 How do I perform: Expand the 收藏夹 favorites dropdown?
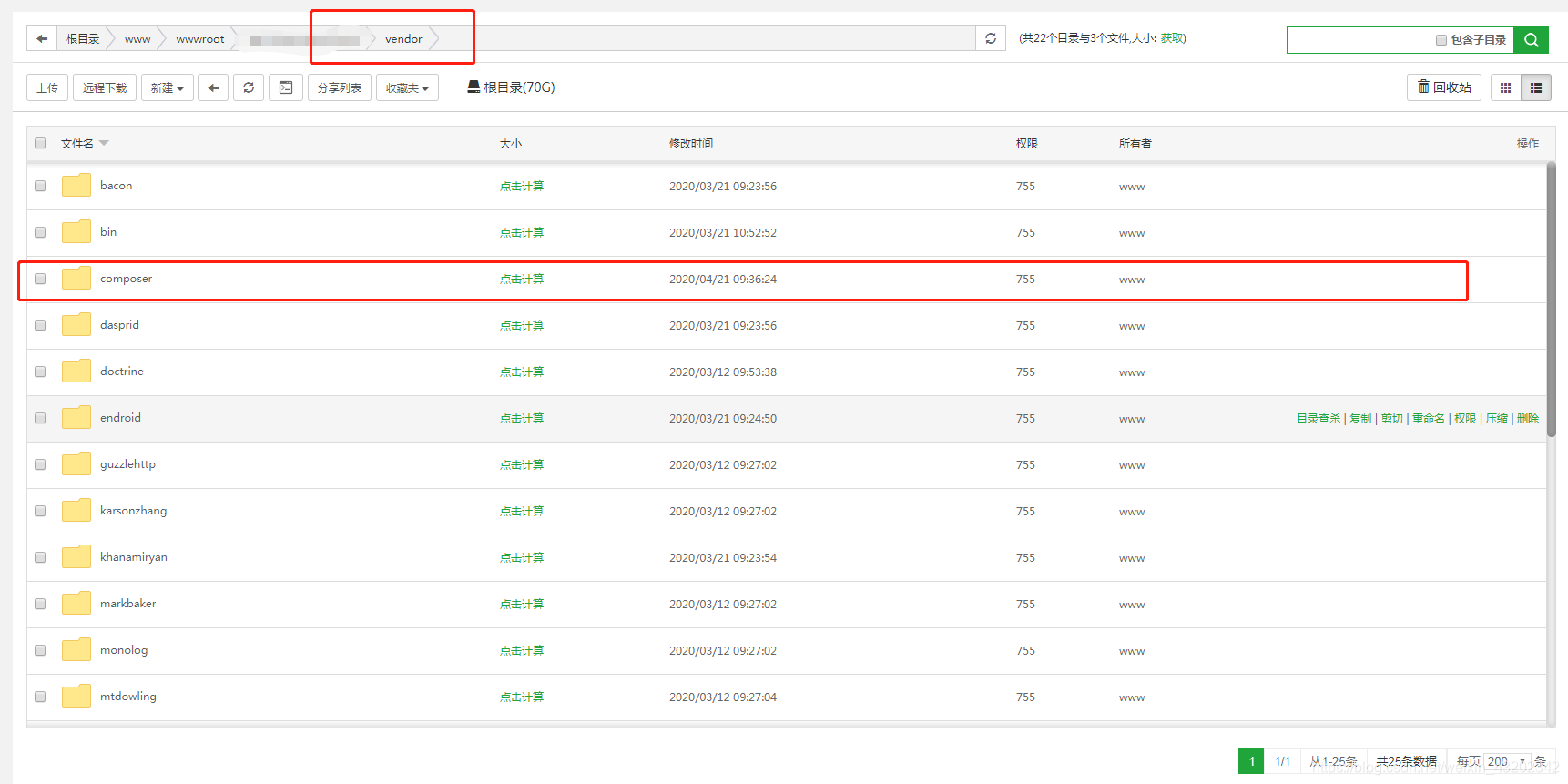407,87
